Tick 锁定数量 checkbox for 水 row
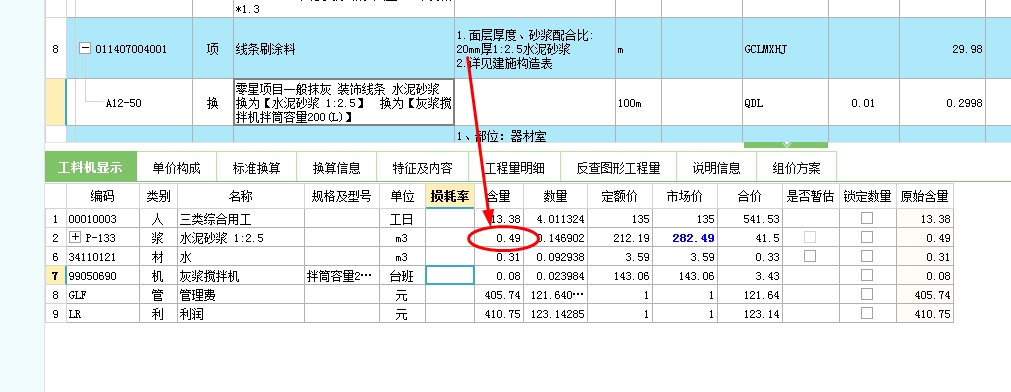The image size is (1011, 392). [867, 257]
